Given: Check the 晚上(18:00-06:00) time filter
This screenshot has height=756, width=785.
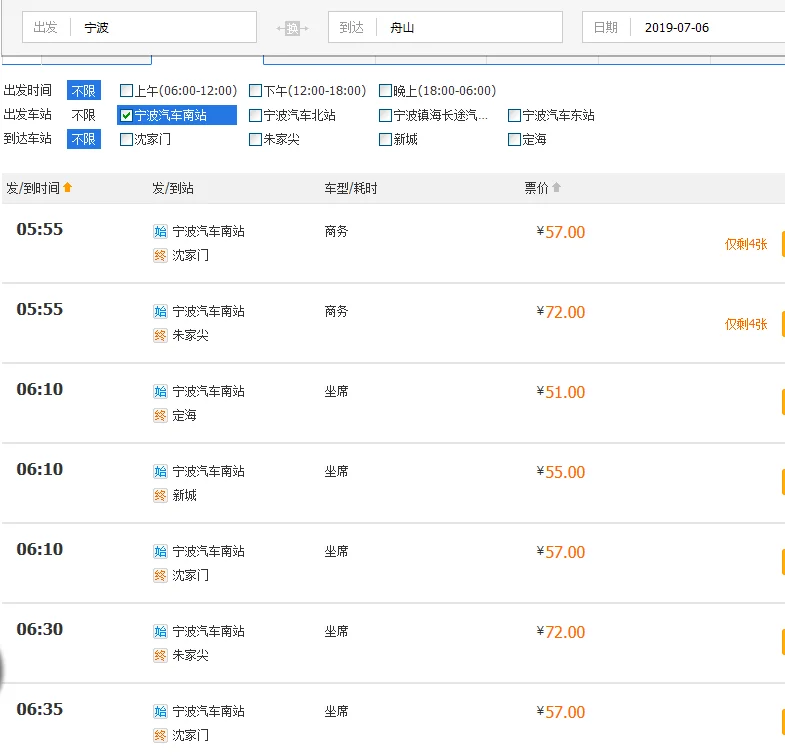Looking at the screenshot, I should coord(385,91).
